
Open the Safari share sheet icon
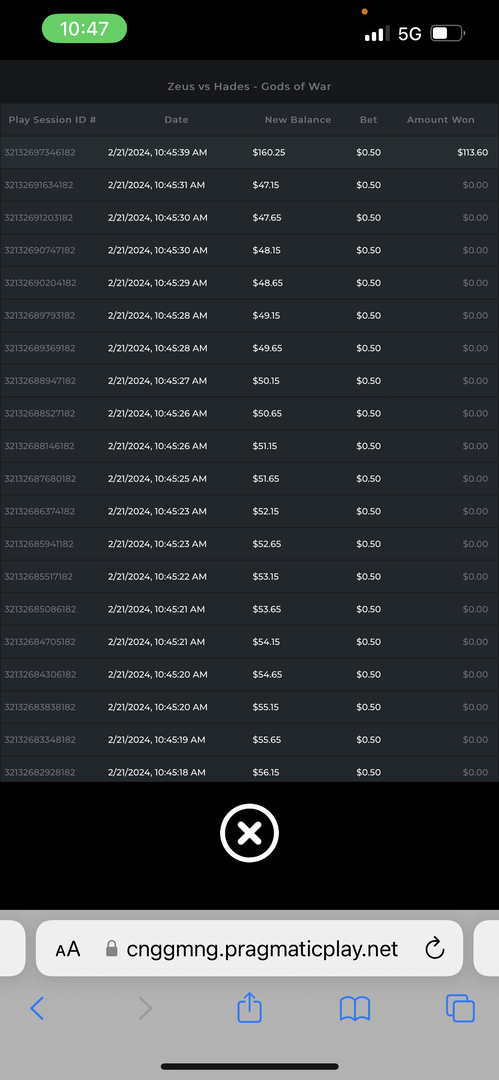click(x=250, y=1008)
